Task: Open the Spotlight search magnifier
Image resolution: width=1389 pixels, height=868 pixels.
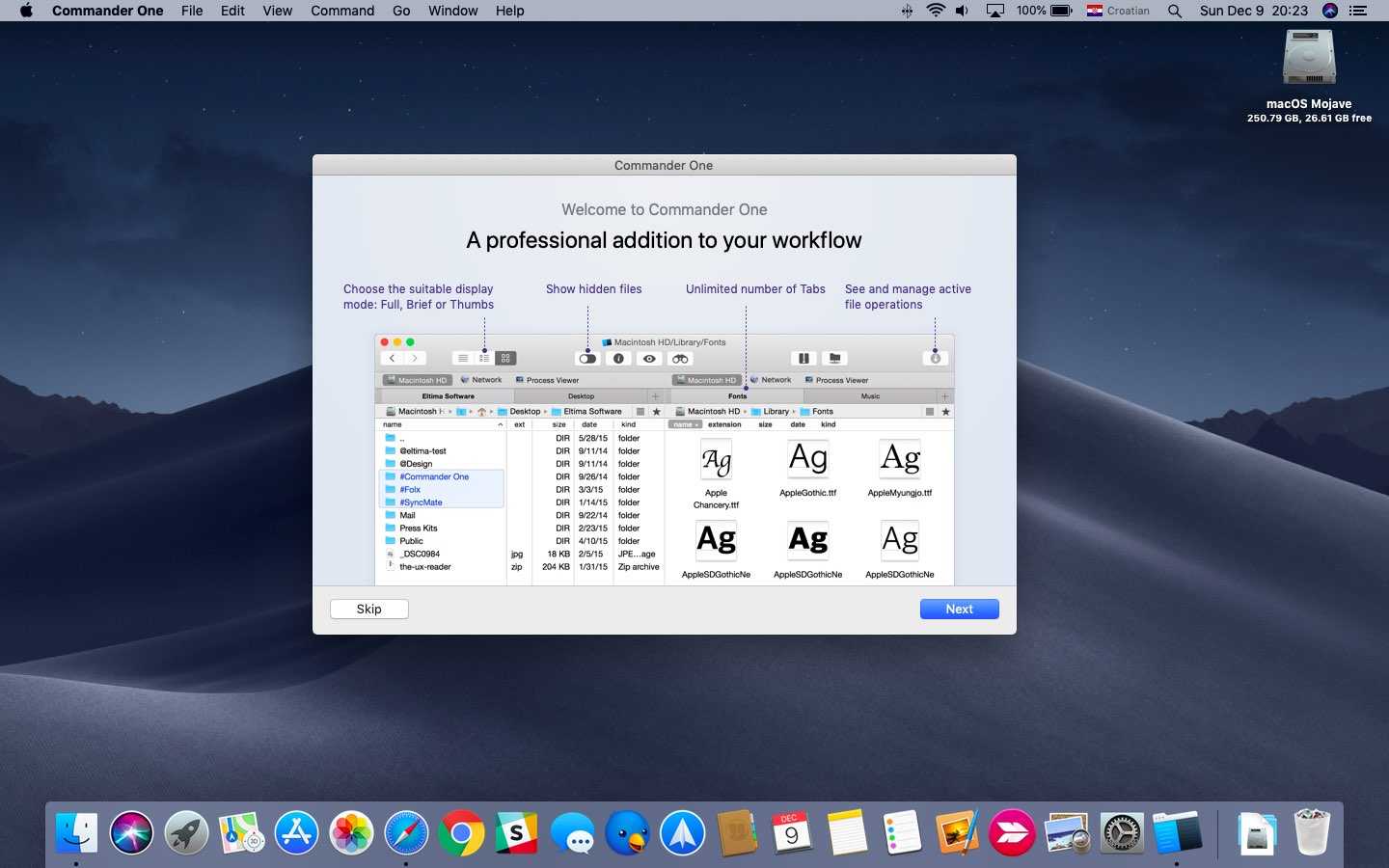Action: click(1174, 11)
